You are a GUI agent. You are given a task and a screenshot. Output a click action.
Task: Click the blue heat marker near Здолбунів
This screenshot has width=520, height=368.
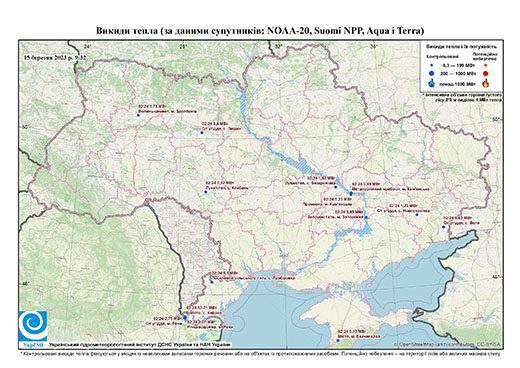click(138, 115)
